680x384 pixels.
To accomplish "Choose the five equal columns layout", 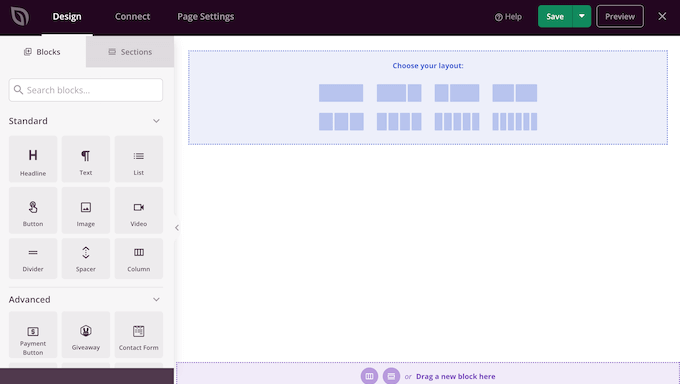I will click(x=457, y=121).
